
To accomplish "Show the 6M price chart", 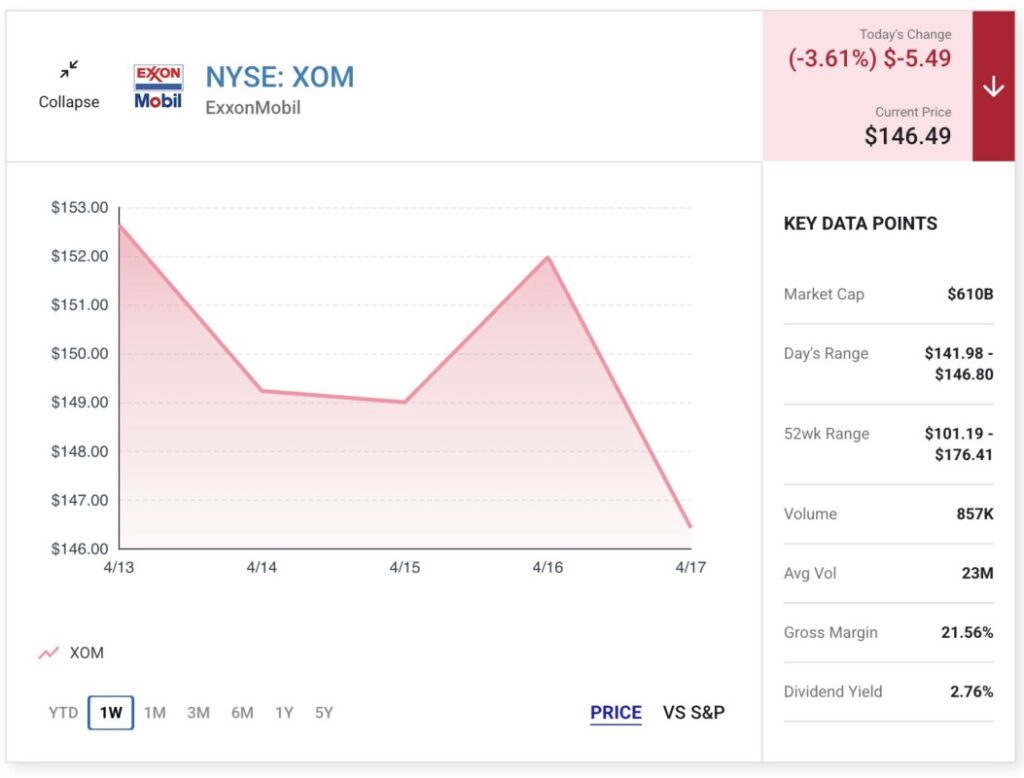I will pos(242,713).
